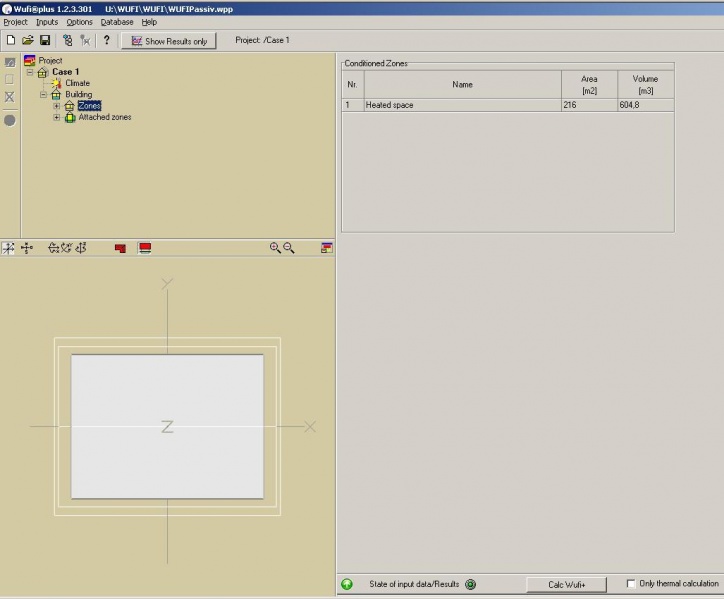Collapse the Case 1 tree node
724x599 pixels.
[x=30, y=72]
